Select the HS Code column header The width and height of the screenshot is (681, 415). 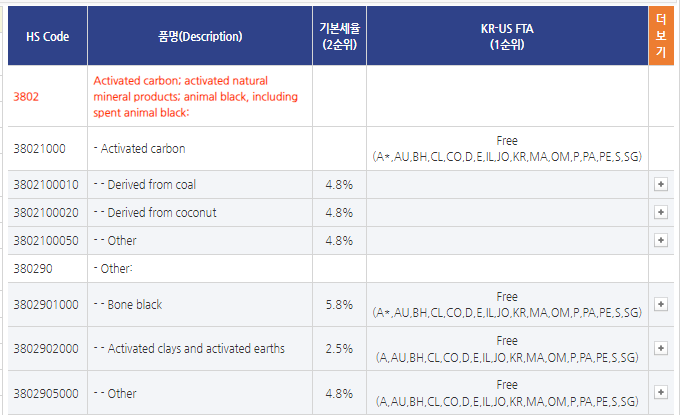click(48, 36)
